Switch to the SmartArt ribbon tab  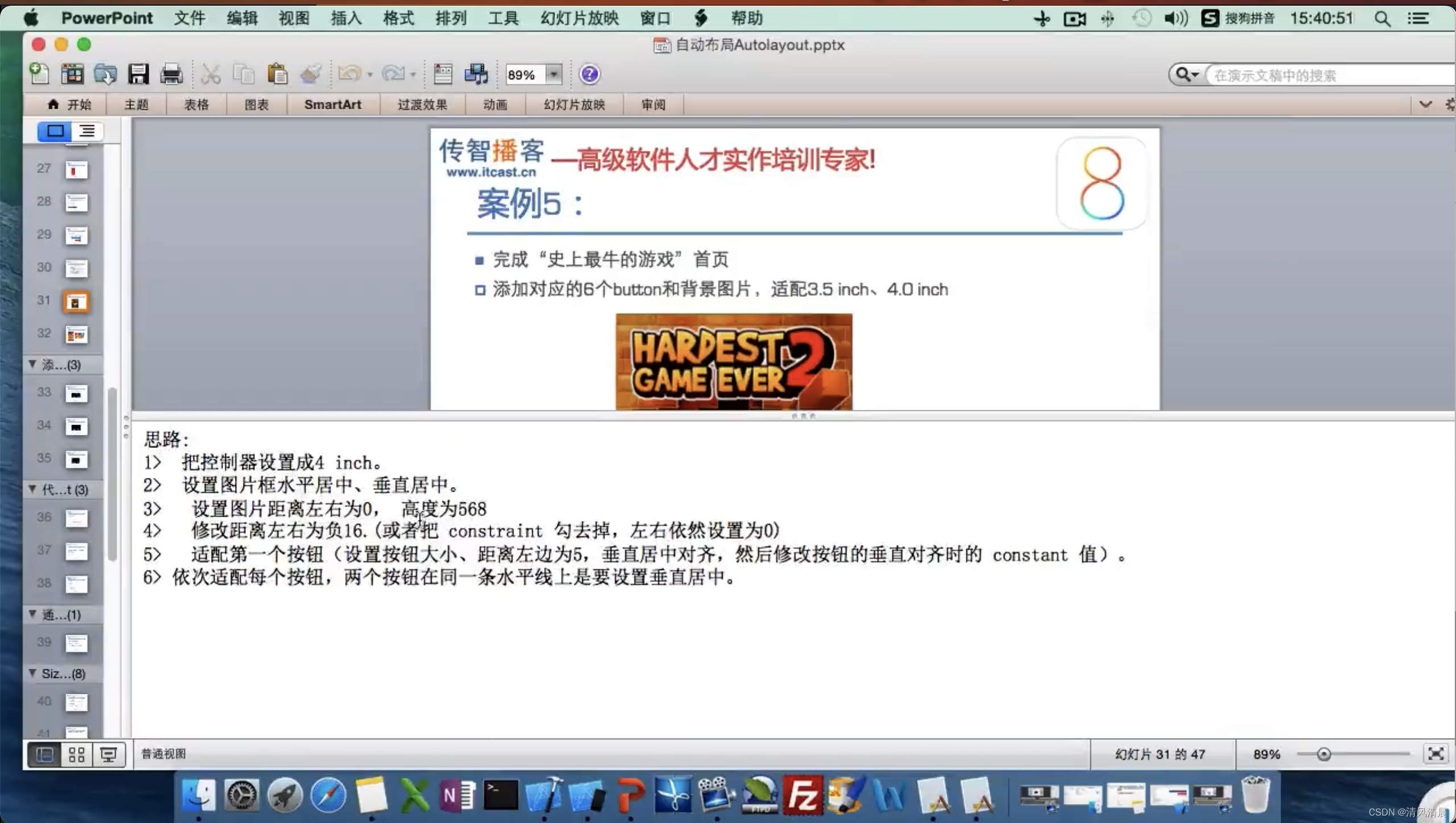332,105
